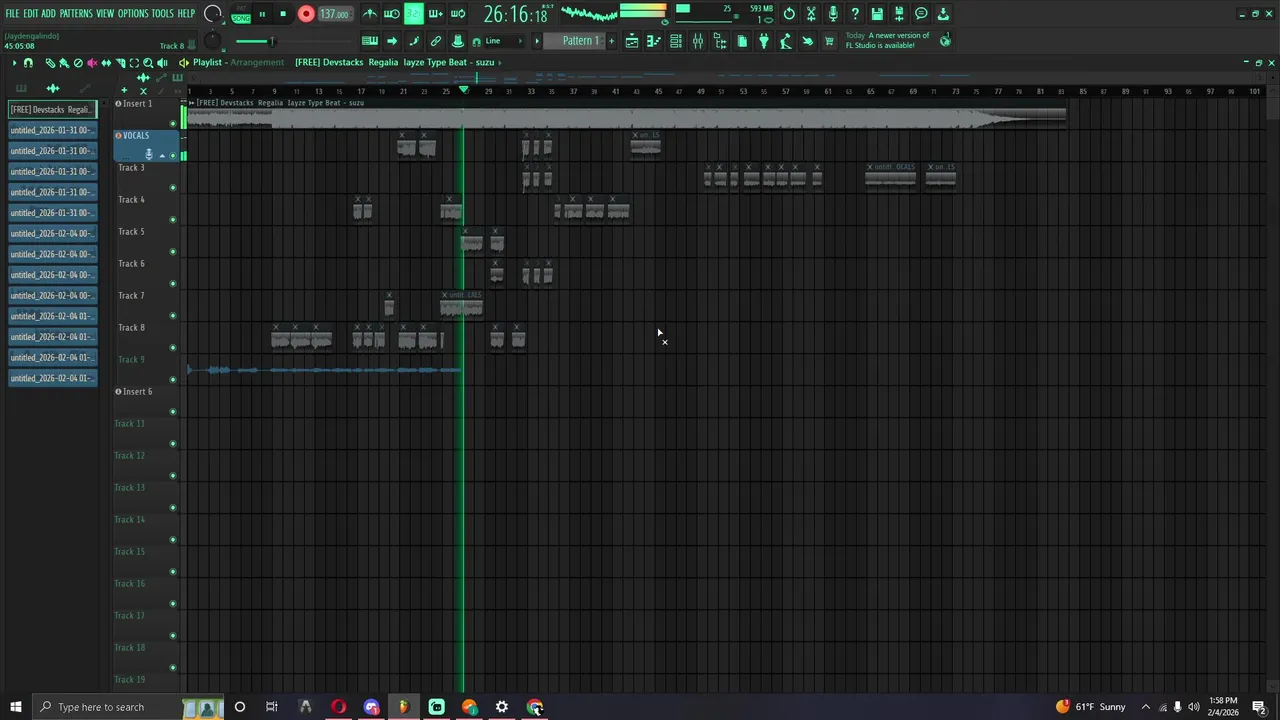Select the Paint brush tool in Playlist toolbar
This screenshot has height=720, width=1280.
tap(64, 62)
